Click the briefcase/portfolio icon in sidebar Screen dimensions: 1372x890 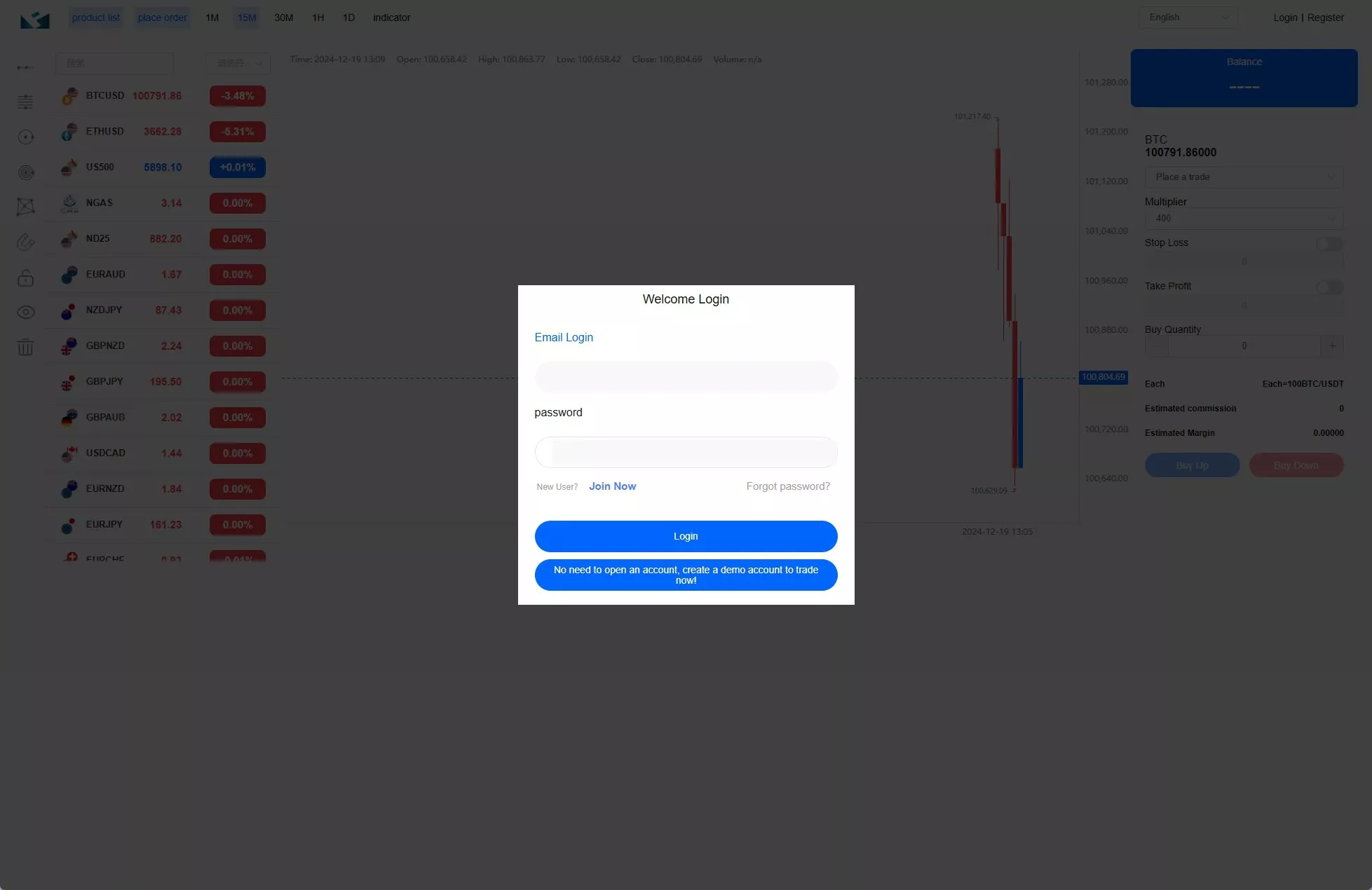point(26,277)
